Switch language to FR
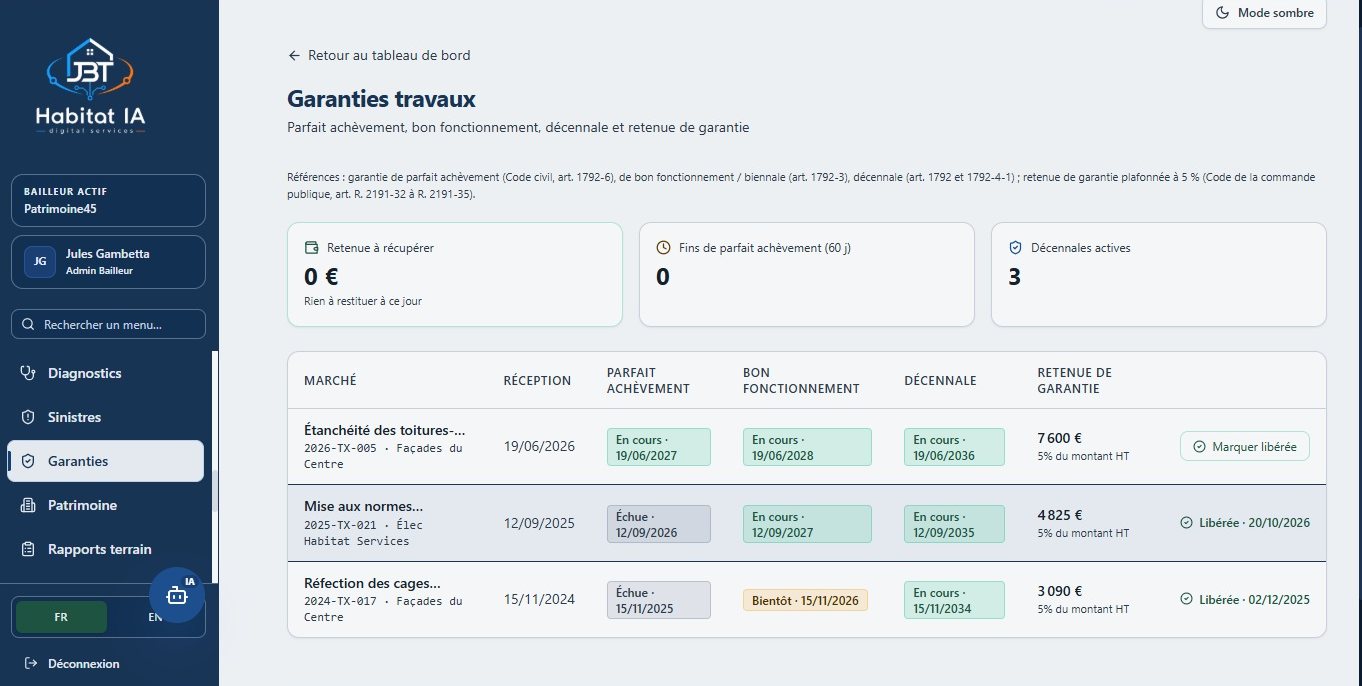 pos(62,617)
